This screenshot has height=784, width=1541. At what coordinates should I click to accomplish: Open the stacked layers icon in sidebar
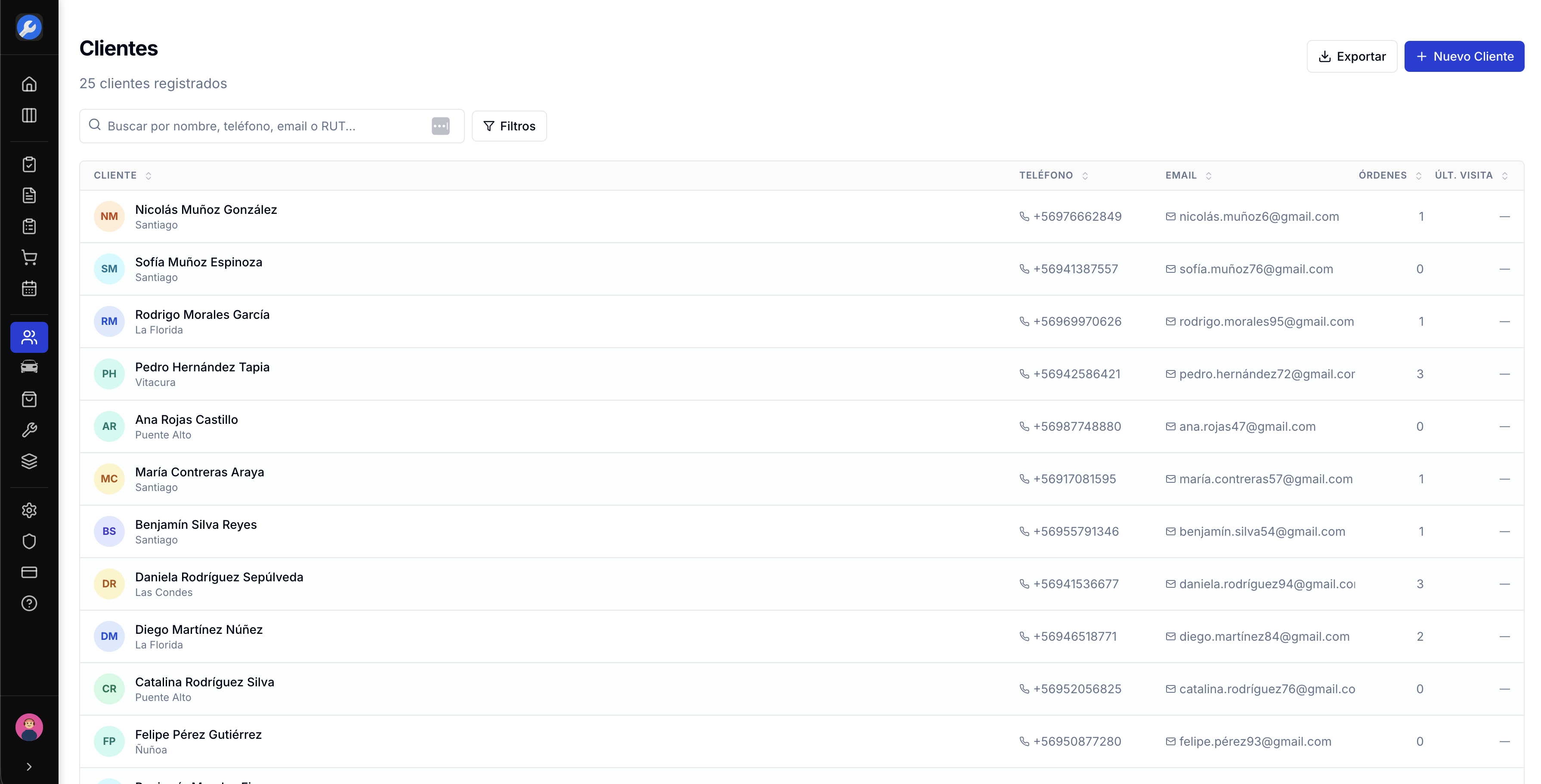point(29,462)
